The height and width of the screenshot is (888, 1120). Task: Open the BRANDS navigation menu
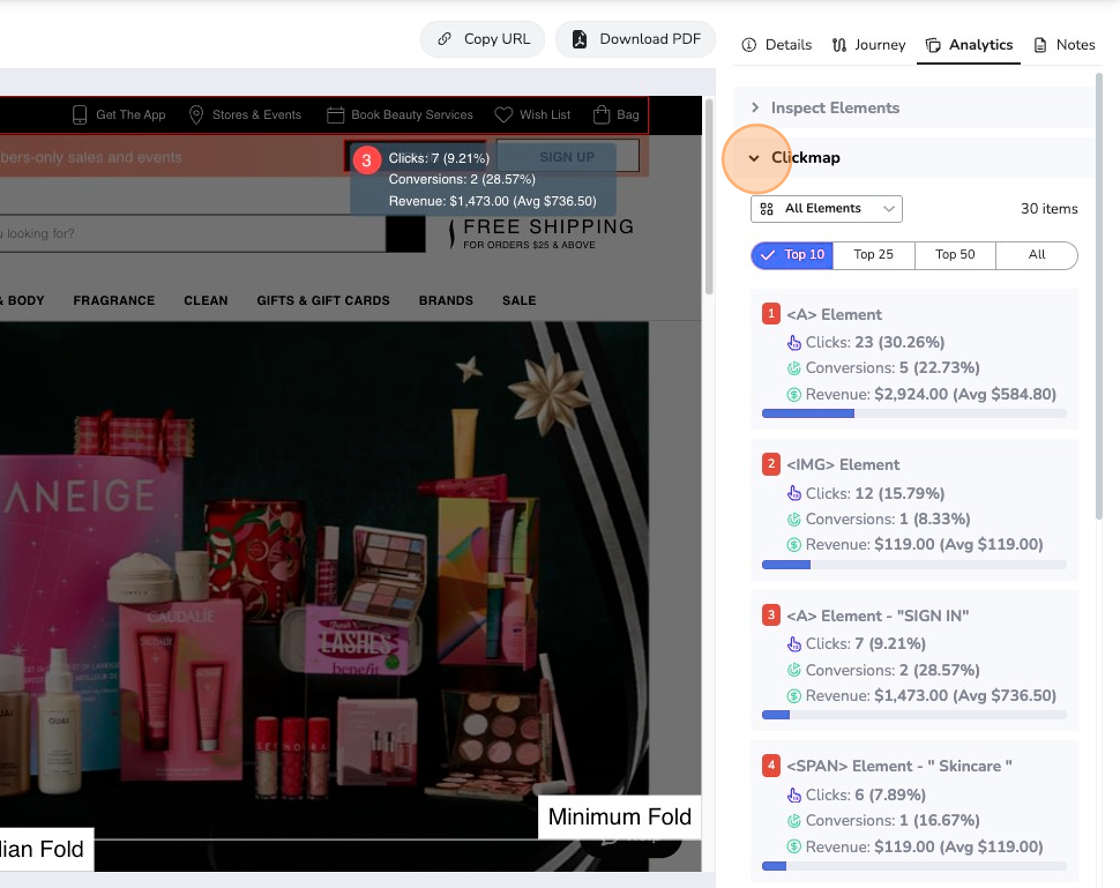click(446, 301)
